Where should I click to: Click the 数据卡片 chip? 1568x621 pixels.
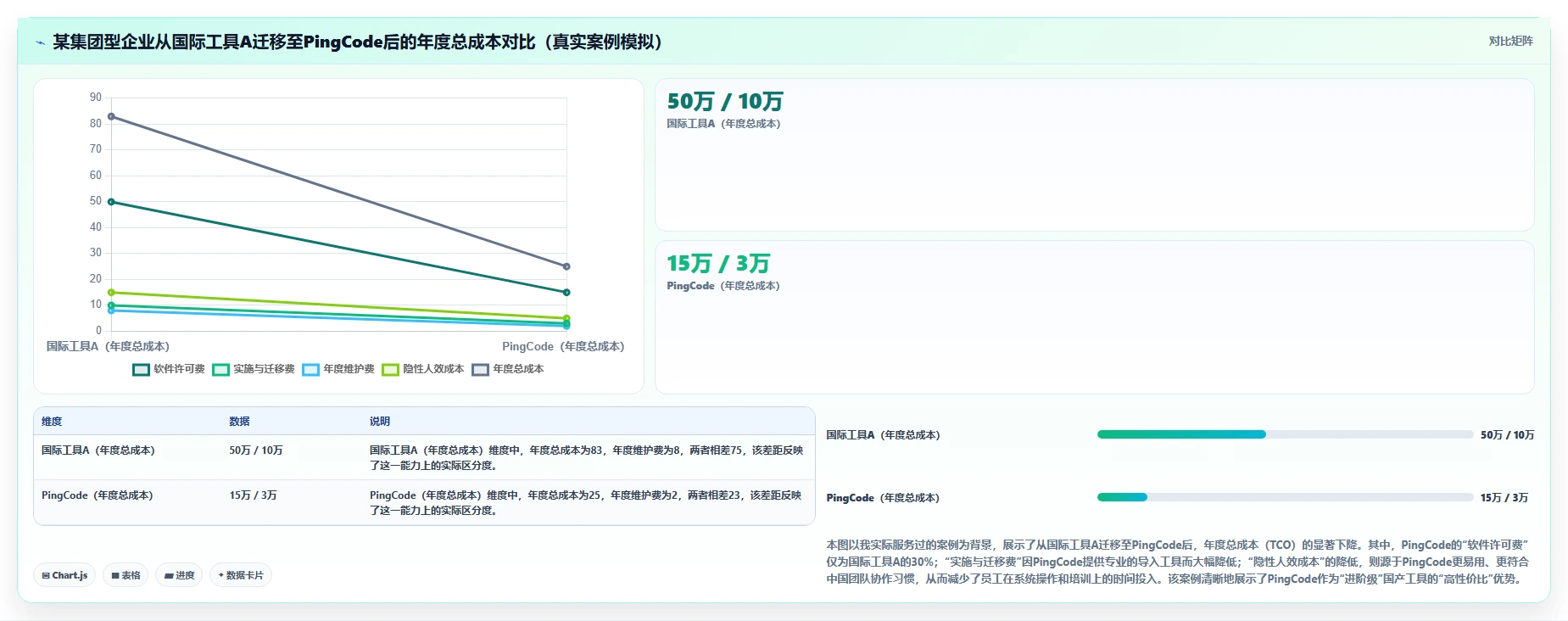241,575
